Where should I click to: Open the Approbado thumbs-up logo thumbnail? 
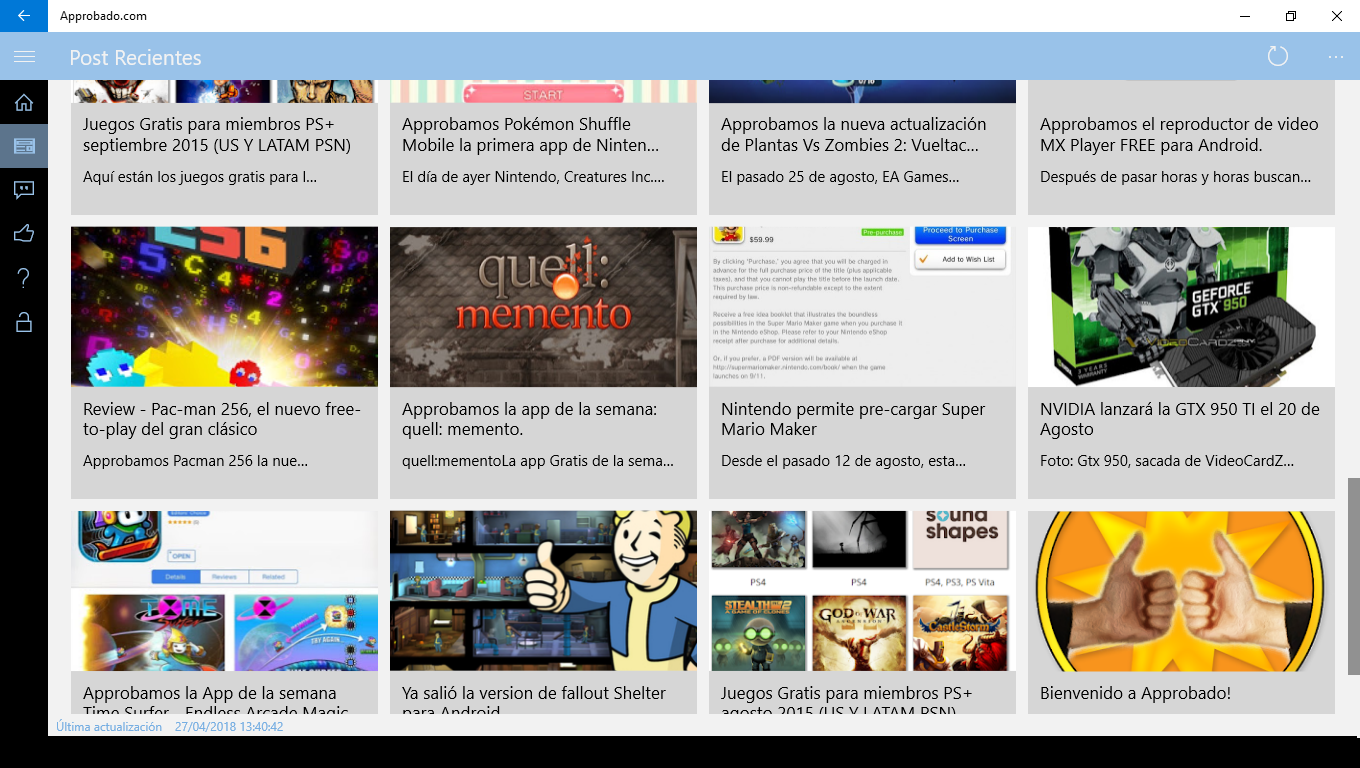point(1181,591)
